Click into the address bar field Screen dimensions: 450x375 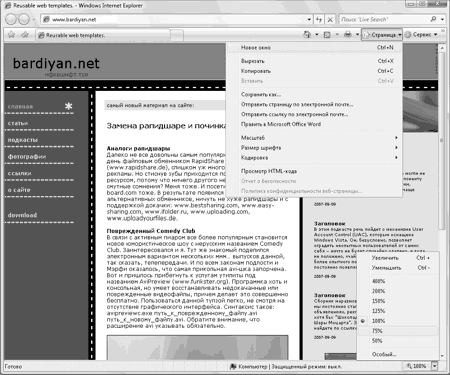177,19
